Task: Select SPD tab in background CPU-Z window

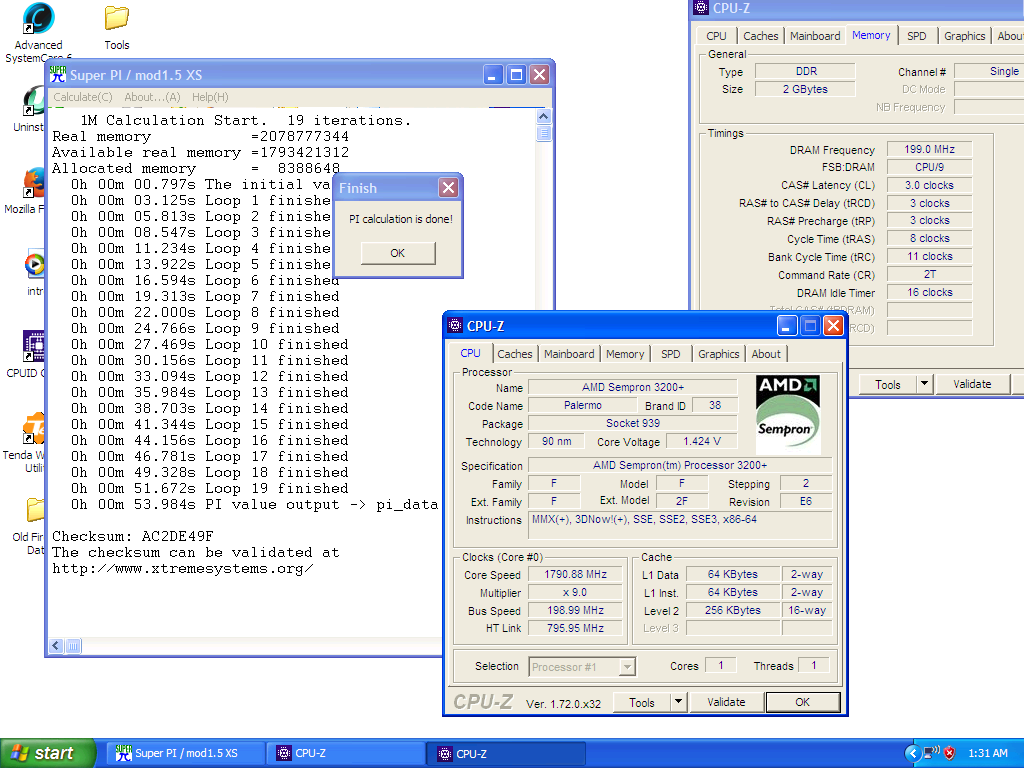Action: click(x=917, y=36)
